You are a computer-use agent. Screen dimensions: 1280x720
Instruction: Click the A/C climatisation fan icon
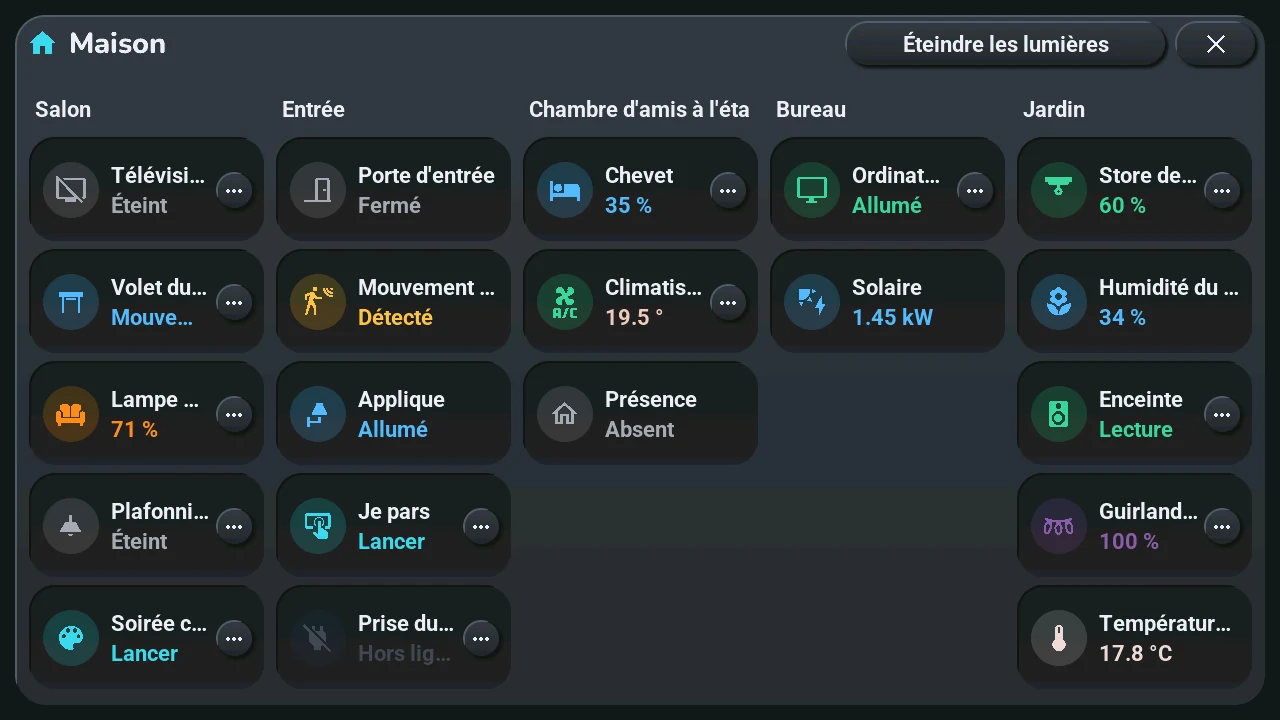[x=565, y=301]
